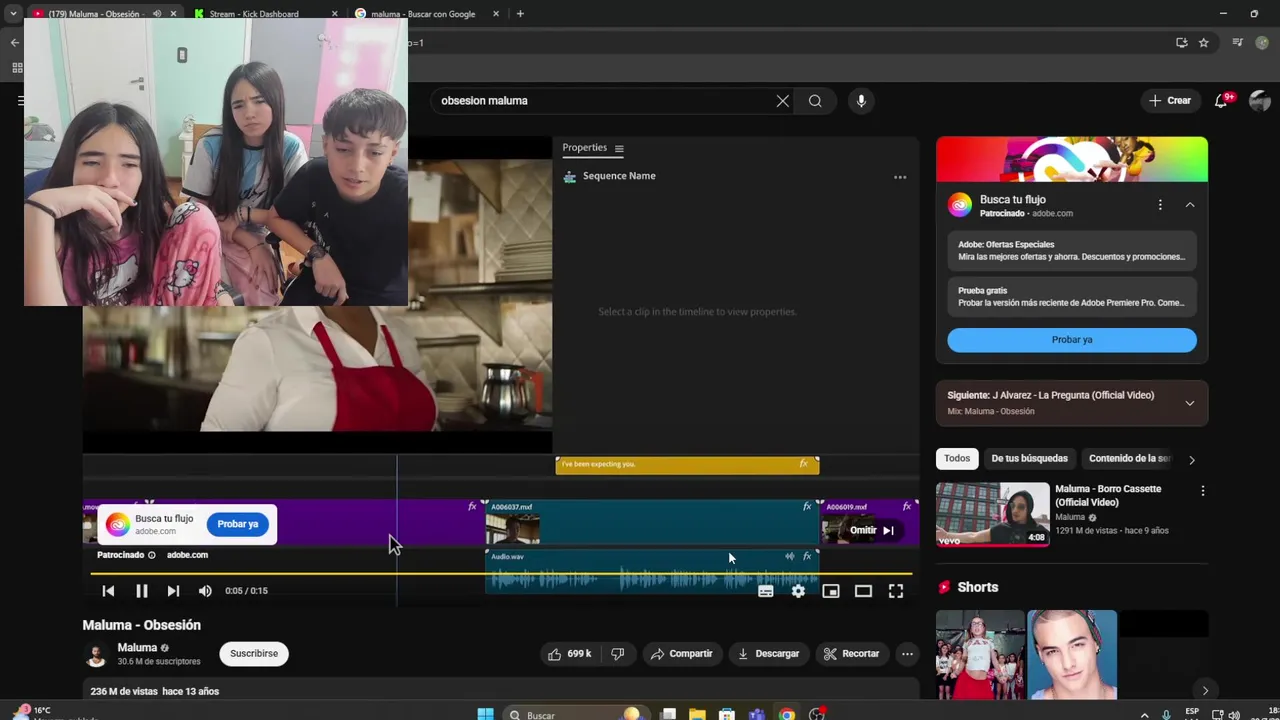The width and height of the screenshot is (1280, 720).
Task: Select the Contenido de la serie chip
Action: pos(1129,459)
